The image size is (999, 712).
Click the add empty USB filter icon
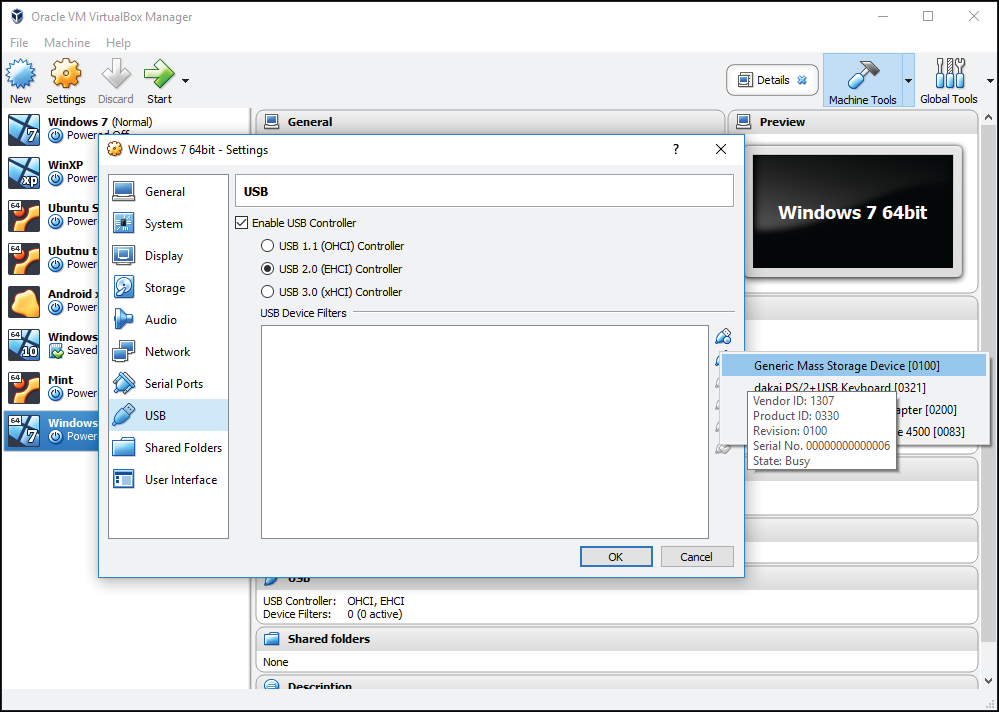point(723,335)
